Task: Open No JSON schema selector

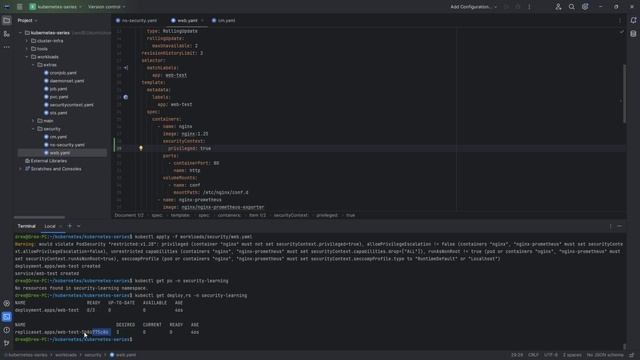Action: point(605,355)
